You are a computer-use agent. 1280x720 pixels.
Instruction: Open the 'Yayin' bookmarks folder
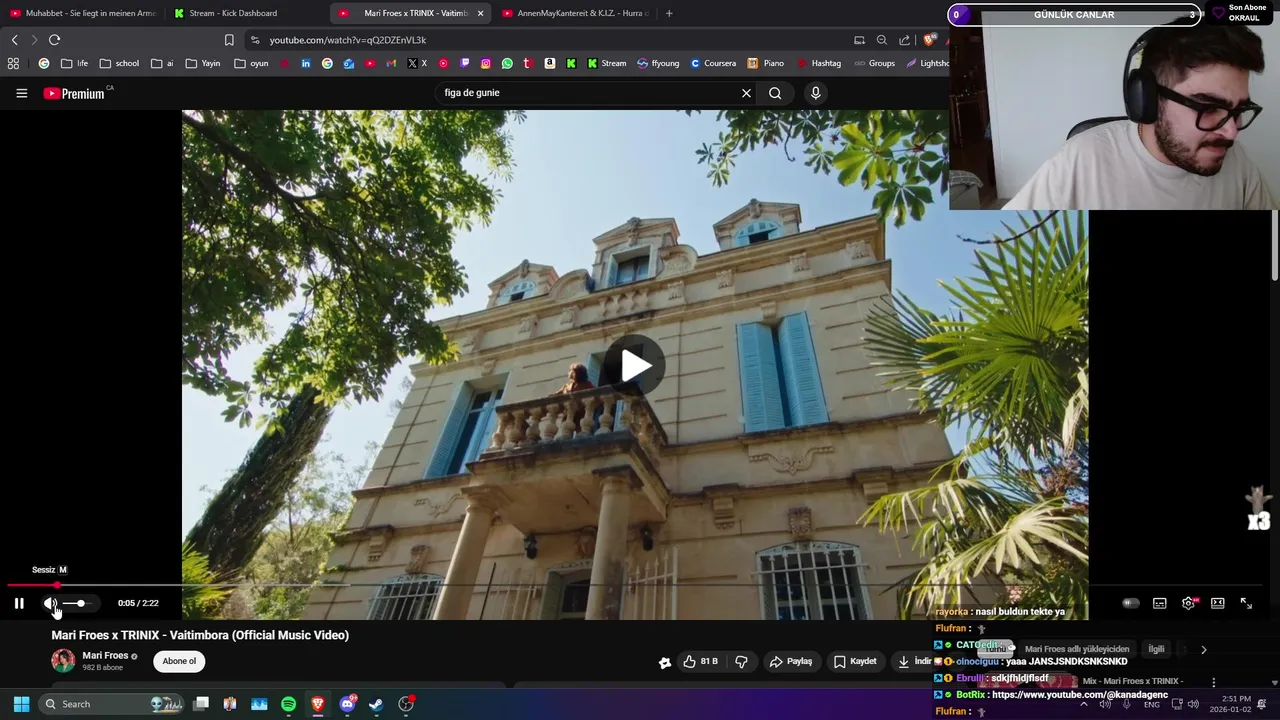tap(203, 63)
